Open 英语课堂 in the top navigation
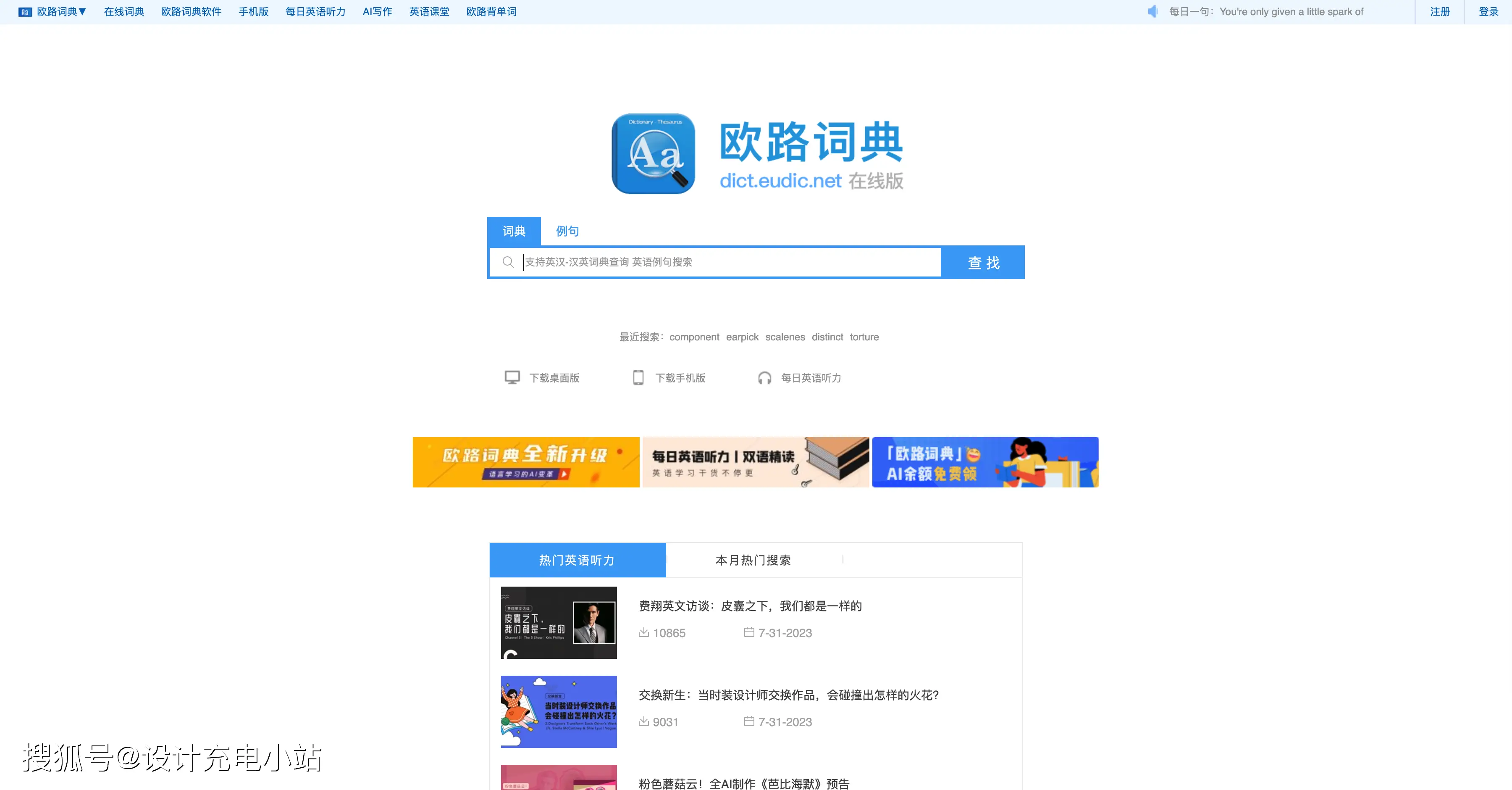Viewport: 1512px width, 790px height. [429, 12]
